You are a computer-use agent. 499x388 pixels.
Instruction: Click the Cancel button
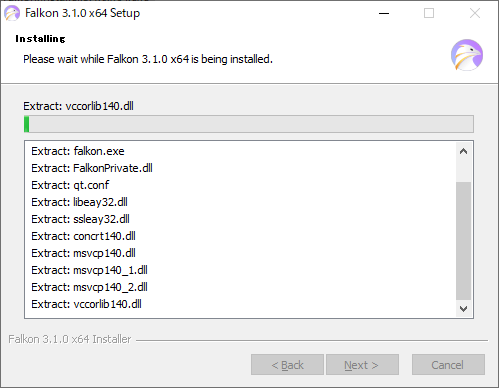tap(448, 365)
